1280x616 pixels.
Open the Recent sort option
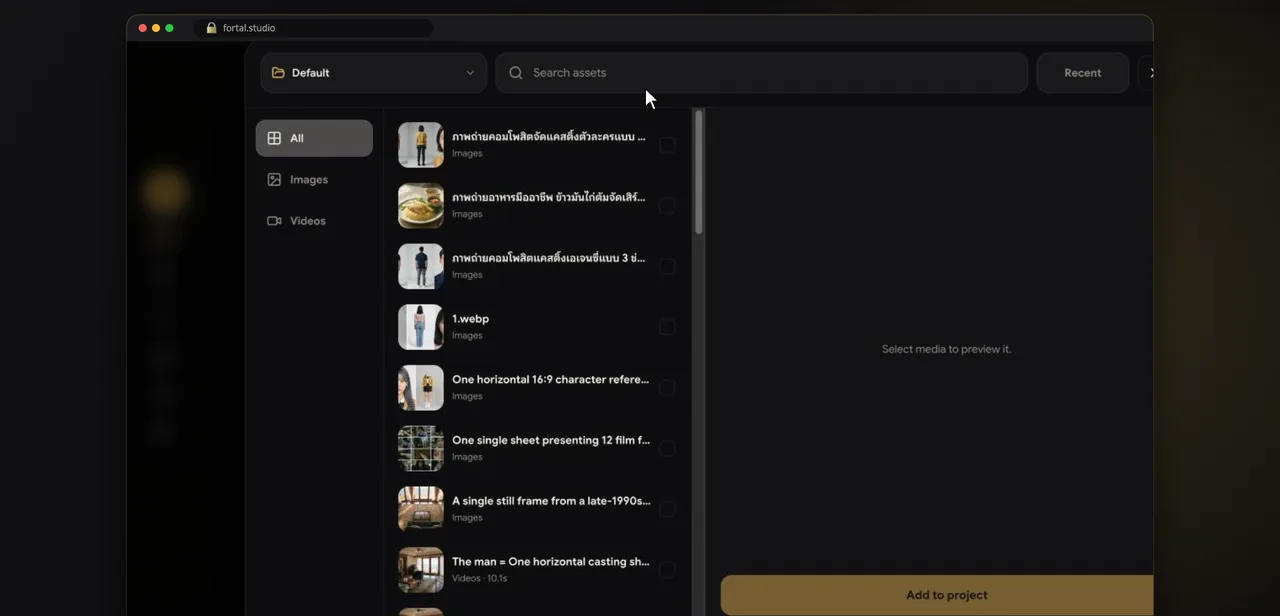pyautogui.click(x=1083, y=73)
